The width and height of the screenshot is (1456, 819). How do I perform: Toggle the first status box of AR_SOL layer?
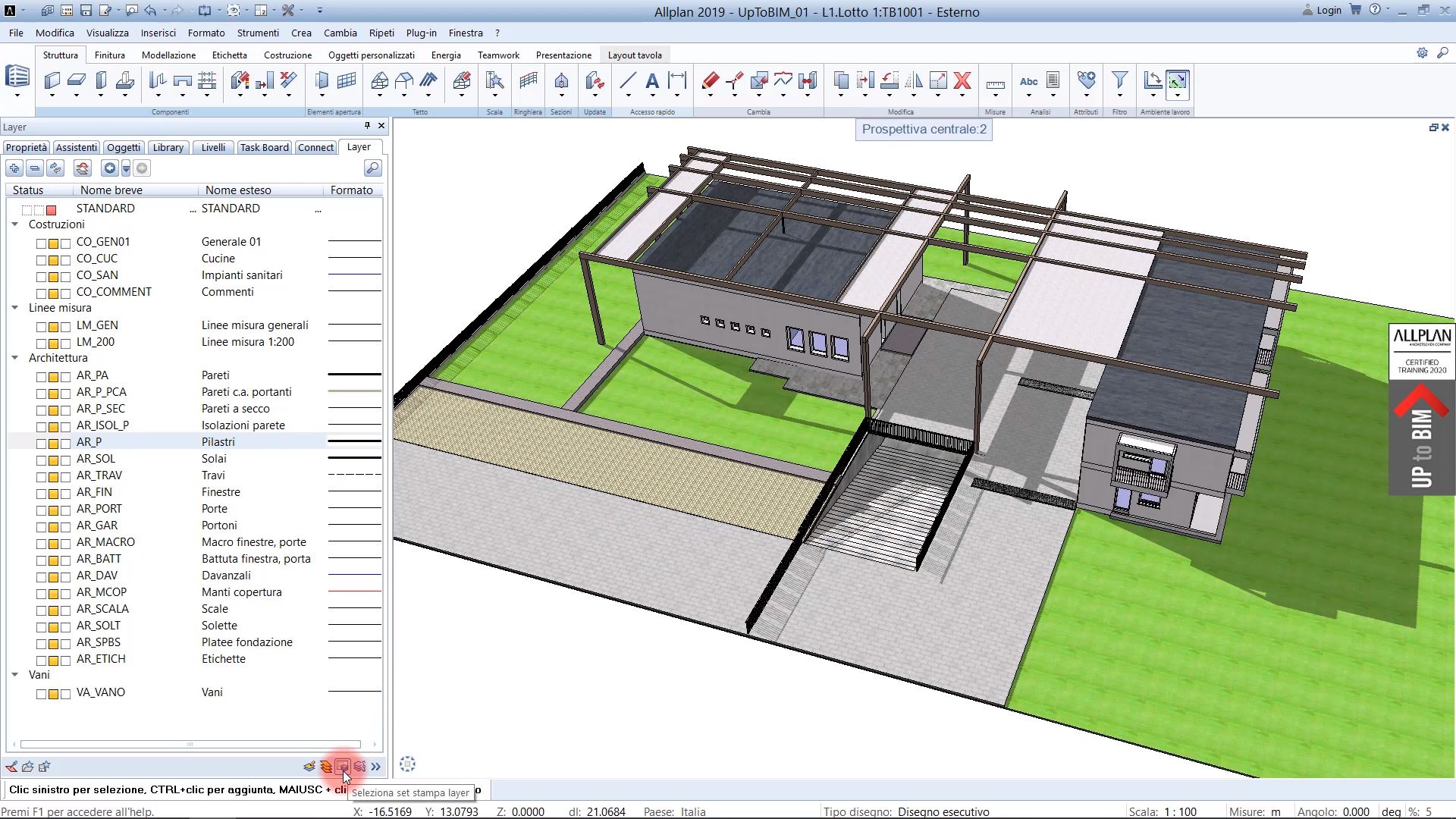click(42, 460)
